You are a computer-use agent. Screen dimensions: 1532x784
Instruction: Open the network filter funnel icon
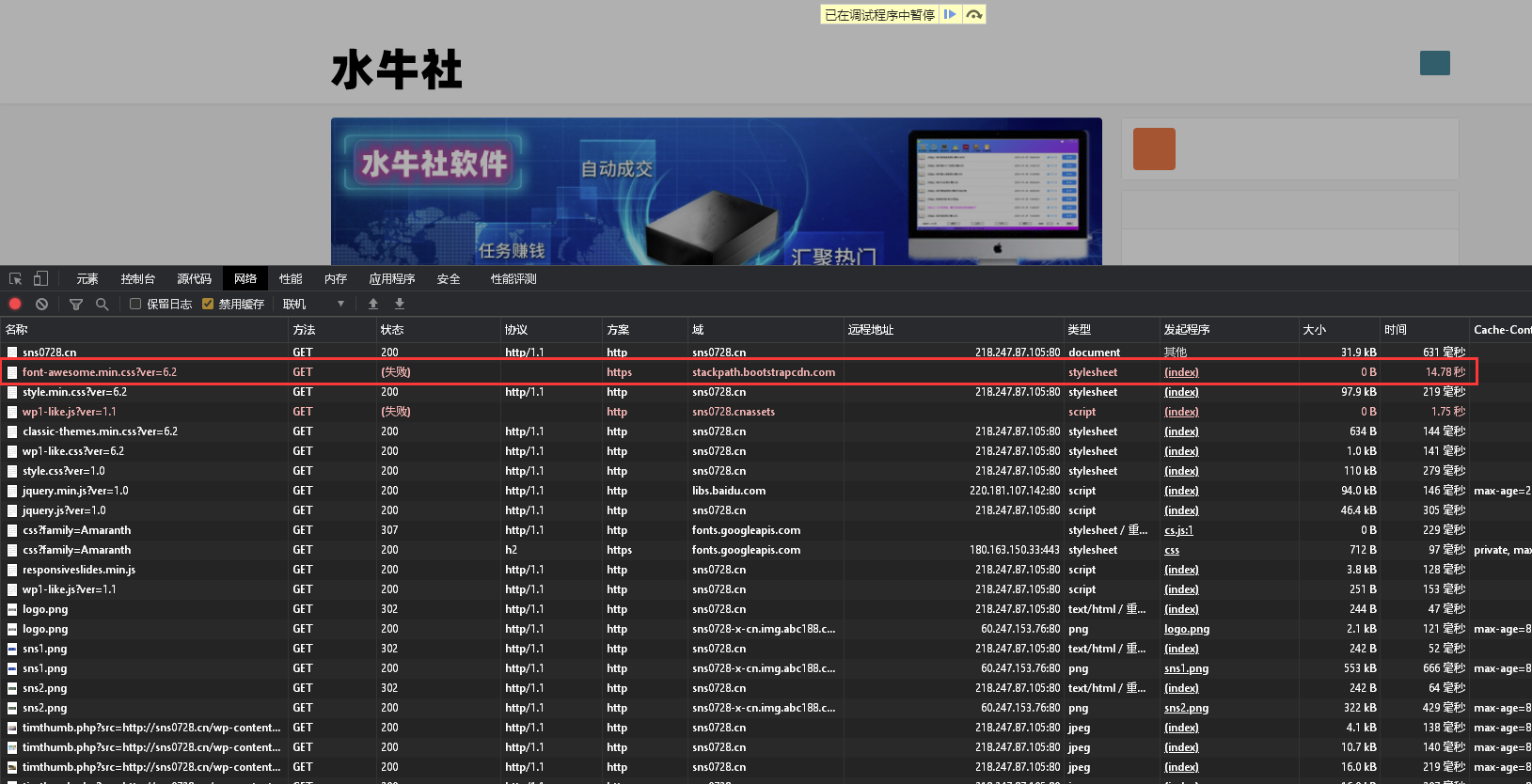coord(76,304)
